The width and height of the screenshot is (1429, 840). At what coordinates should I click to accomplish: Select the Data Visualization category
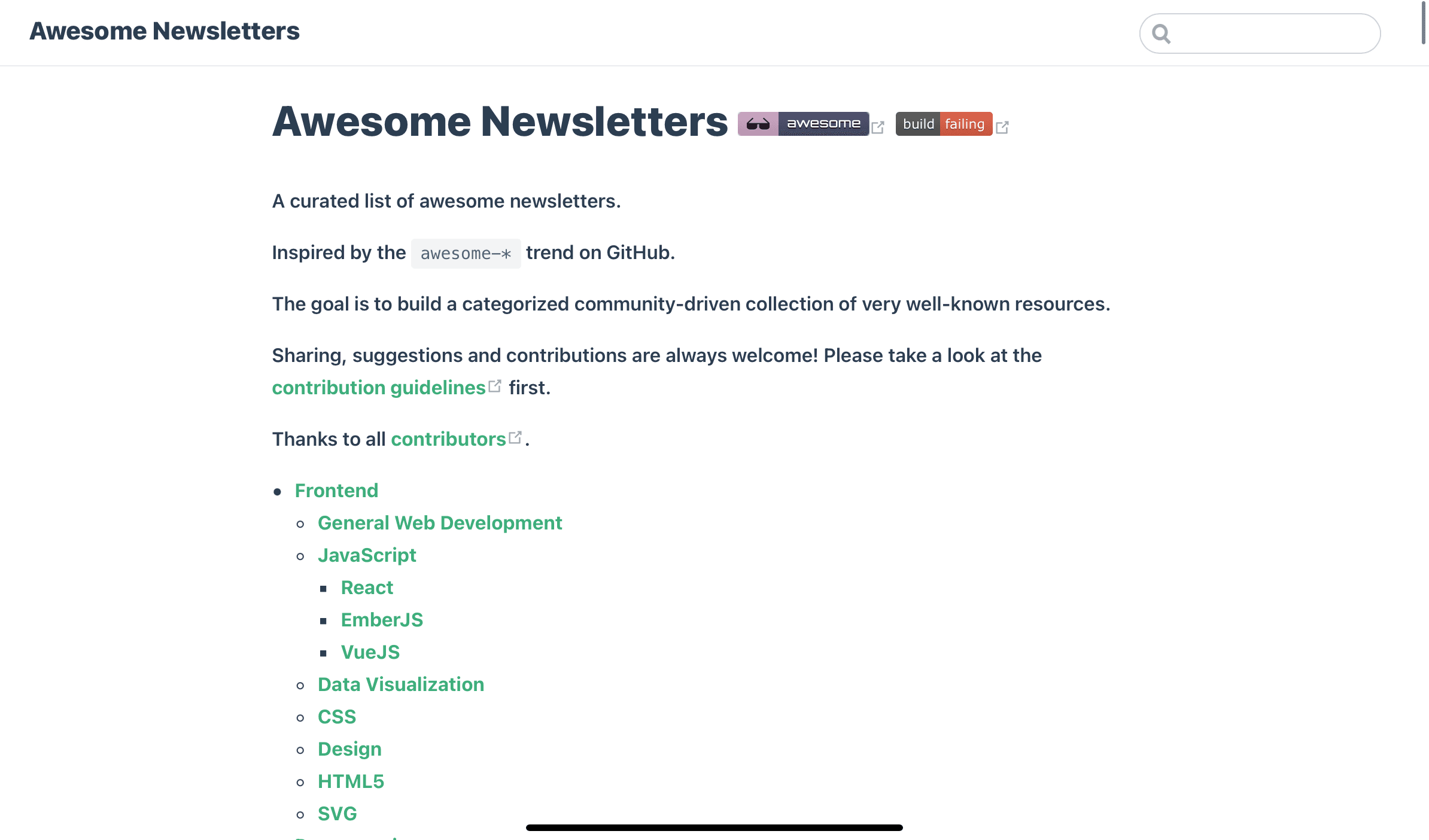click(400, 684)
